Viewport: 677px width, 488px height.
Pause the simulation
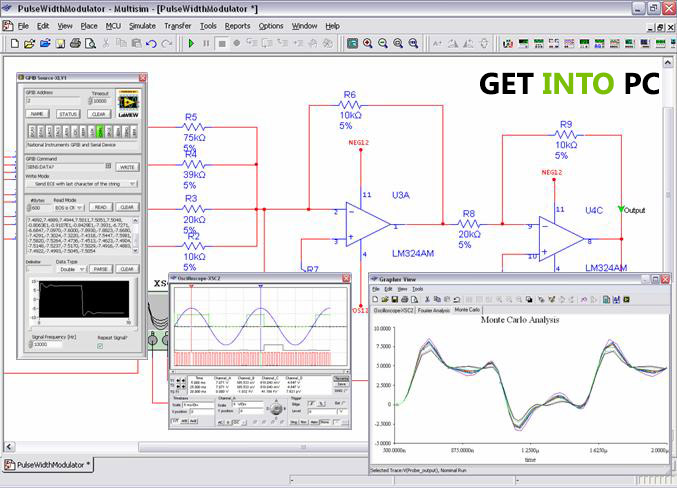pyautogui.click(x=206, y=43)
